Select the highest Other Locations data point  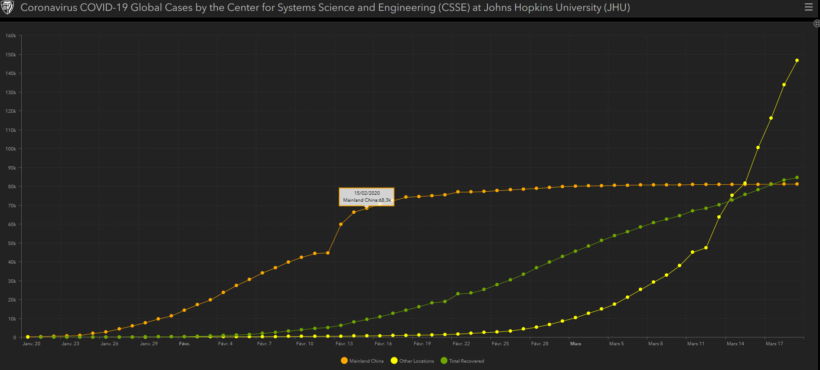pyautogui.click(x=797, y=61)
